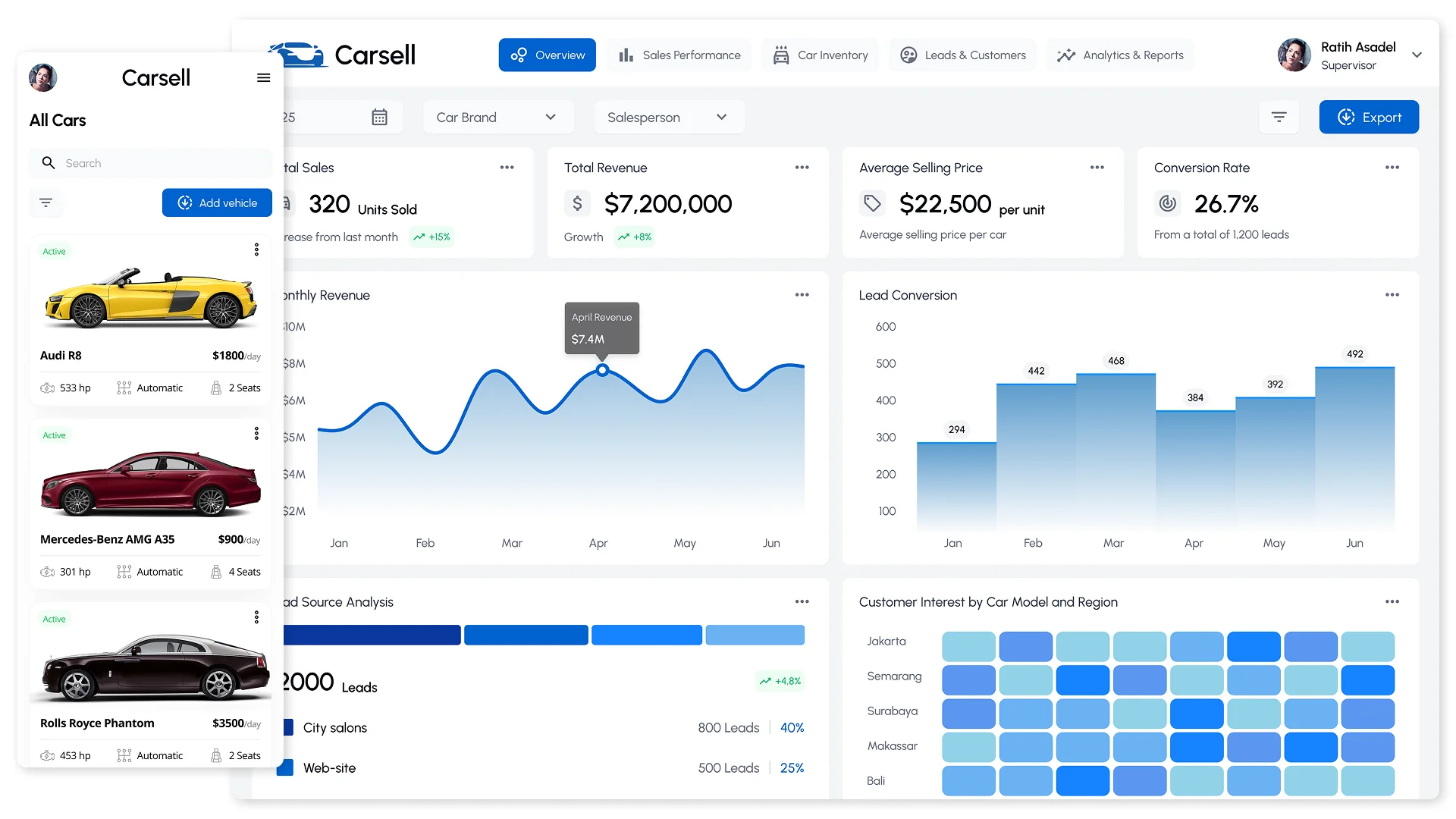
Task: Open the dashboard filter icon button
Action: [1279, 117]
